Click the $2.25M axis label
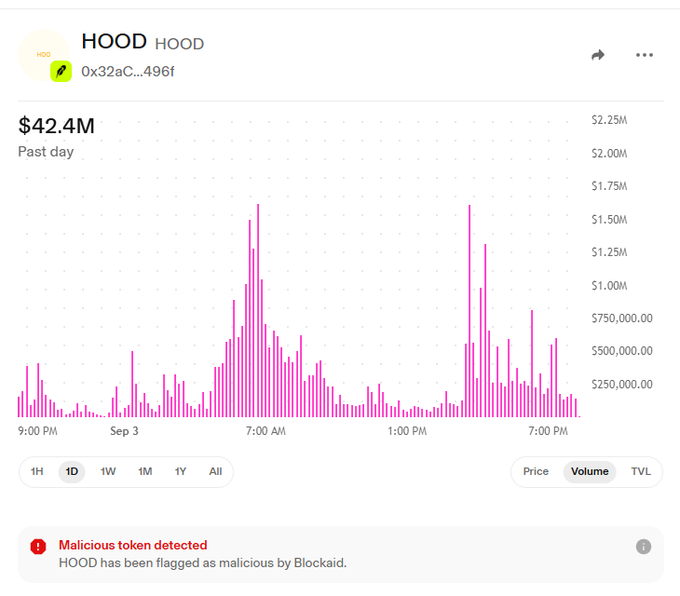Screen dimensions: 680x596 pos(609,120)
